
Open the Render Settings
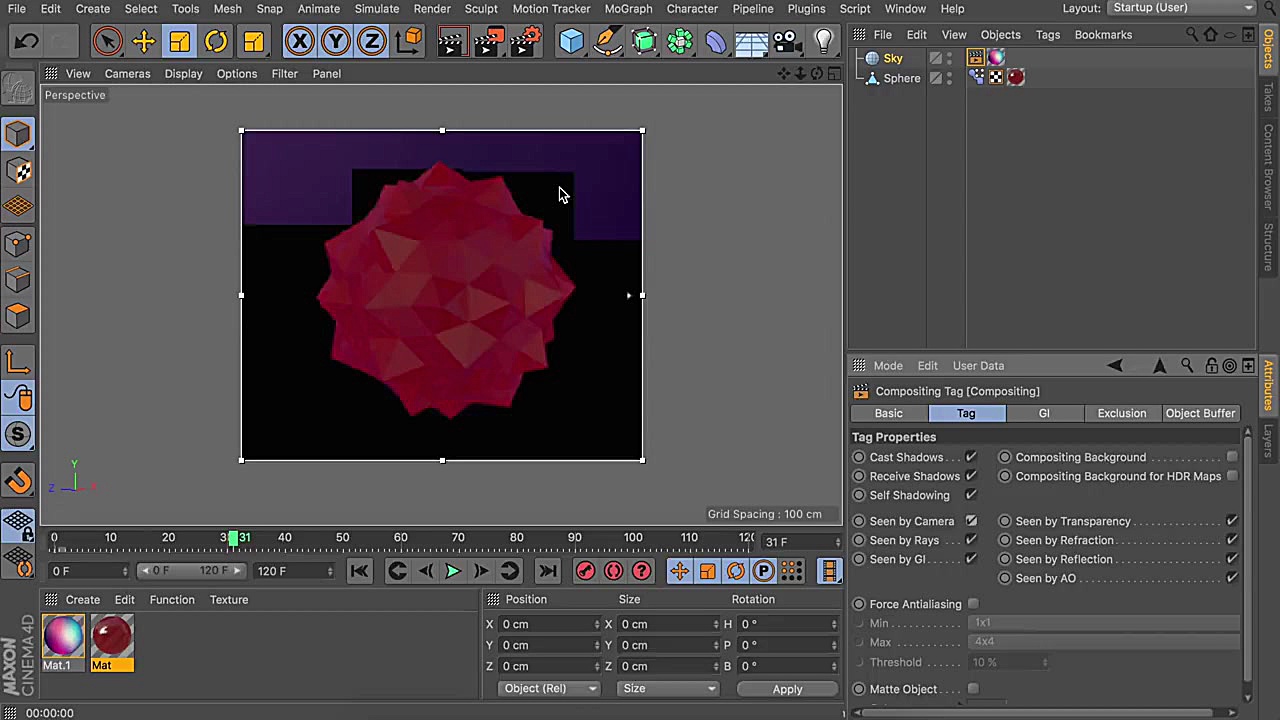[x=527, y=40]
